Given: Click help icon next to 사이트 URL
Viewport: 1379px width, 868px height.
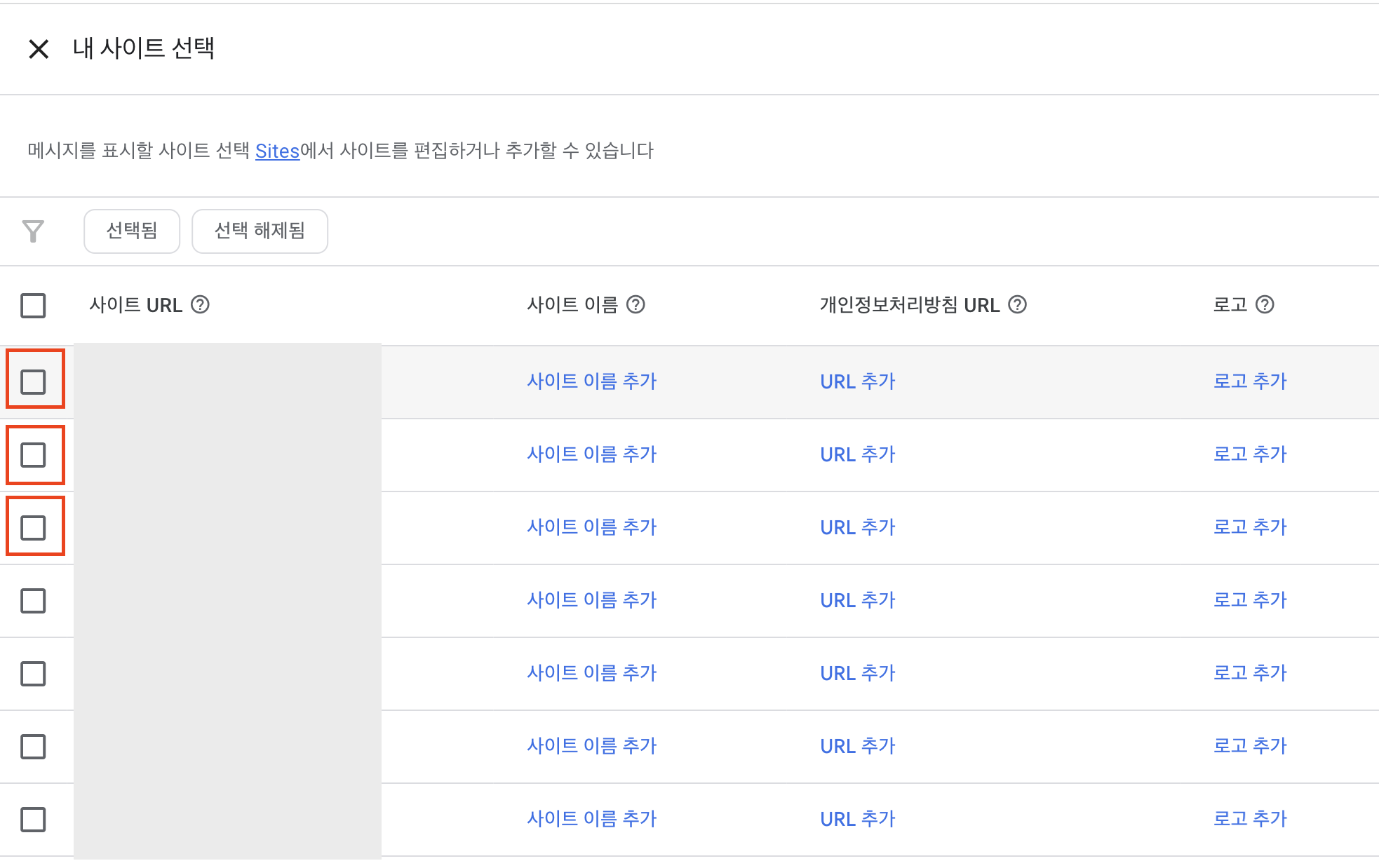Looking at the screenshot, I should click(x=200, y=305).
